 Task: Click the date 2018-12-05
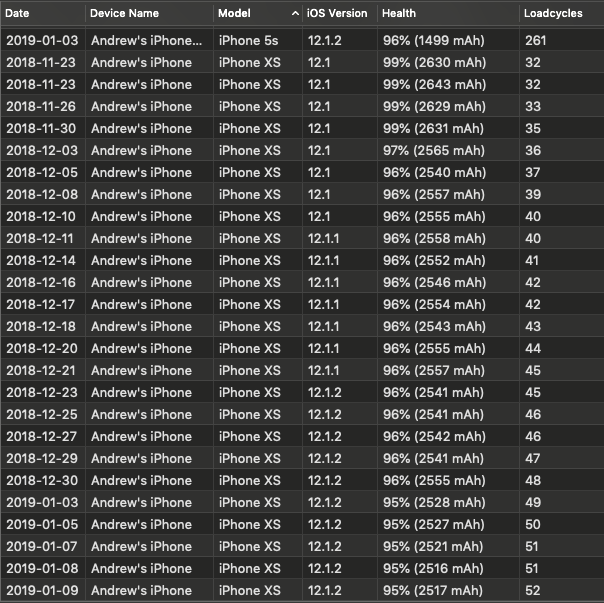pos(42,172)
